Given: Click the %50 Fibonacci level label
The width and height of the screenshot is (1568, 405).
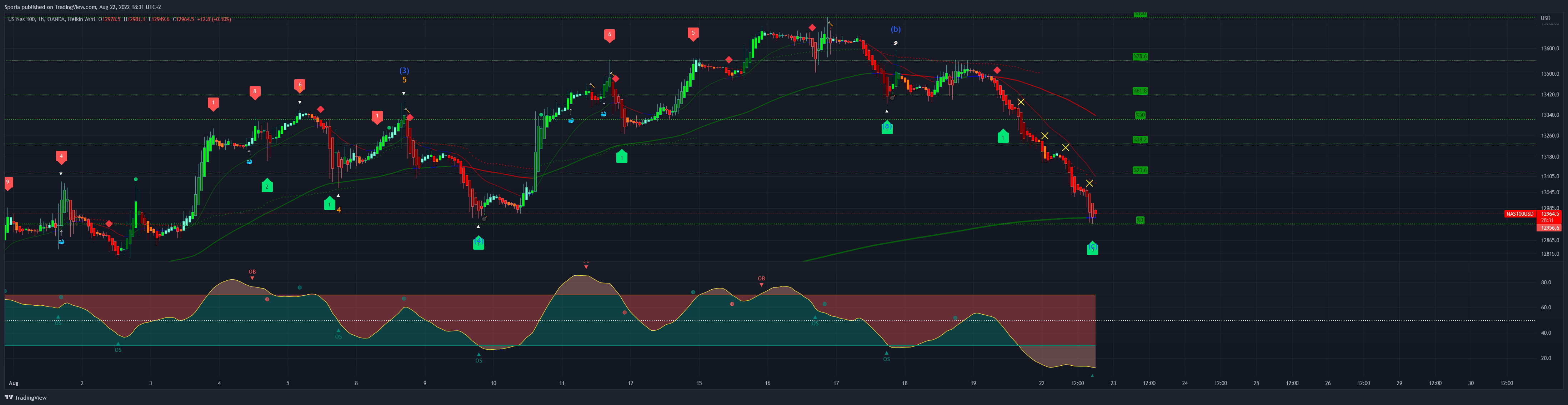Looking at the screenshot, I should pos(1140,115).
